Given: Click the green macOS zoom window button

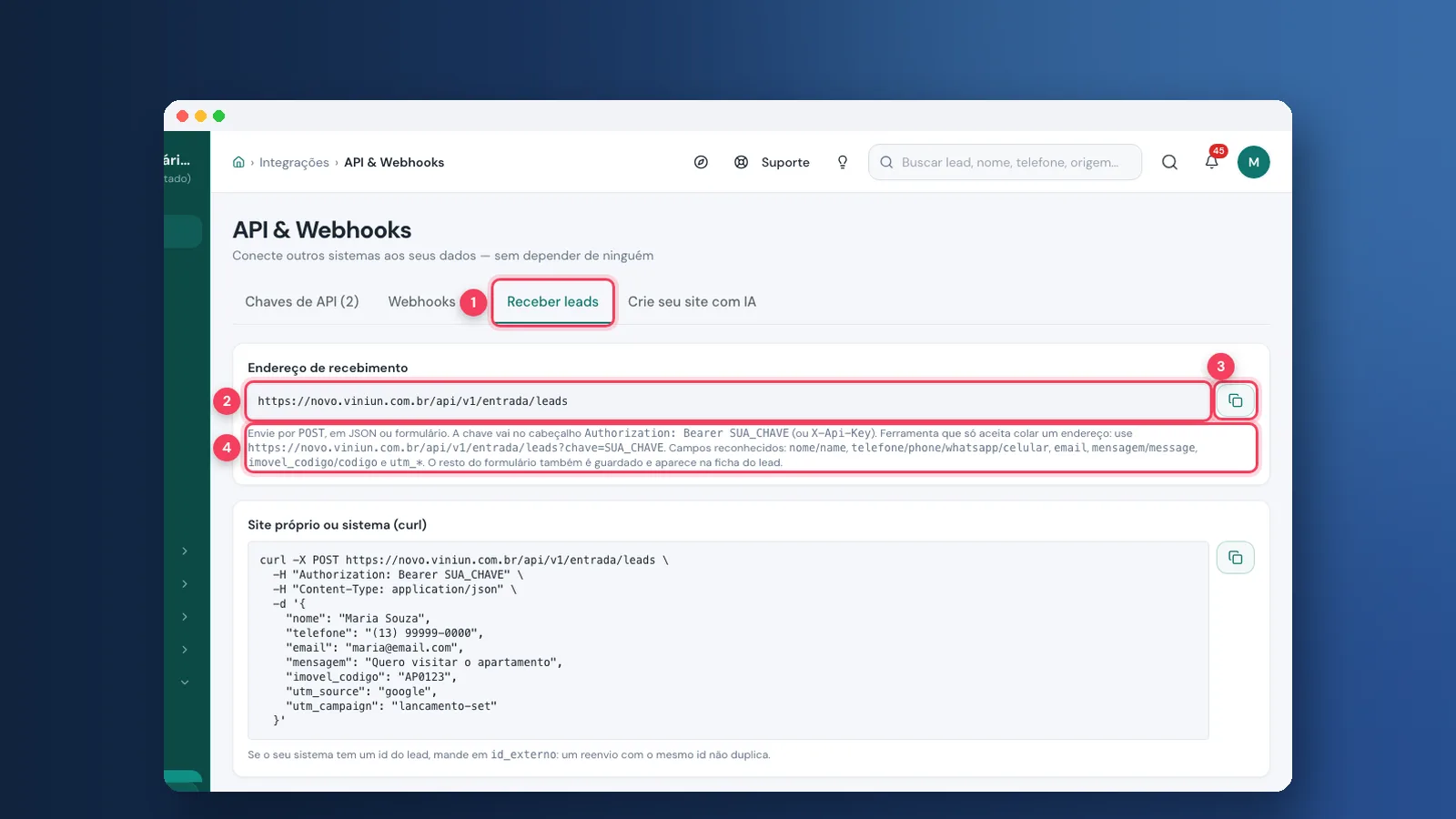Looking at the screenshot, I should coord(218,116).
